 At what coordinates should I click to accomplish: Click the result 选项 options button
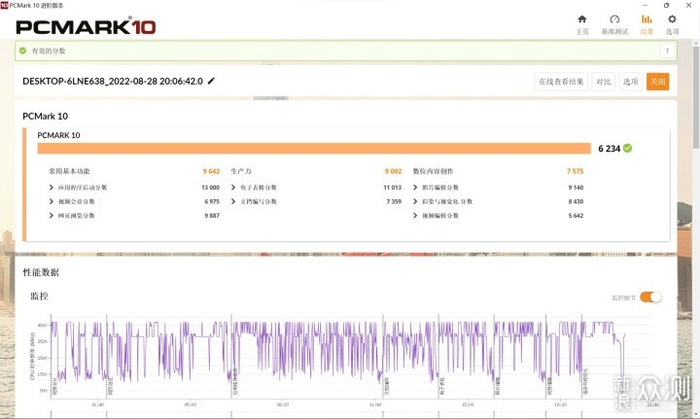coord(630,82)
